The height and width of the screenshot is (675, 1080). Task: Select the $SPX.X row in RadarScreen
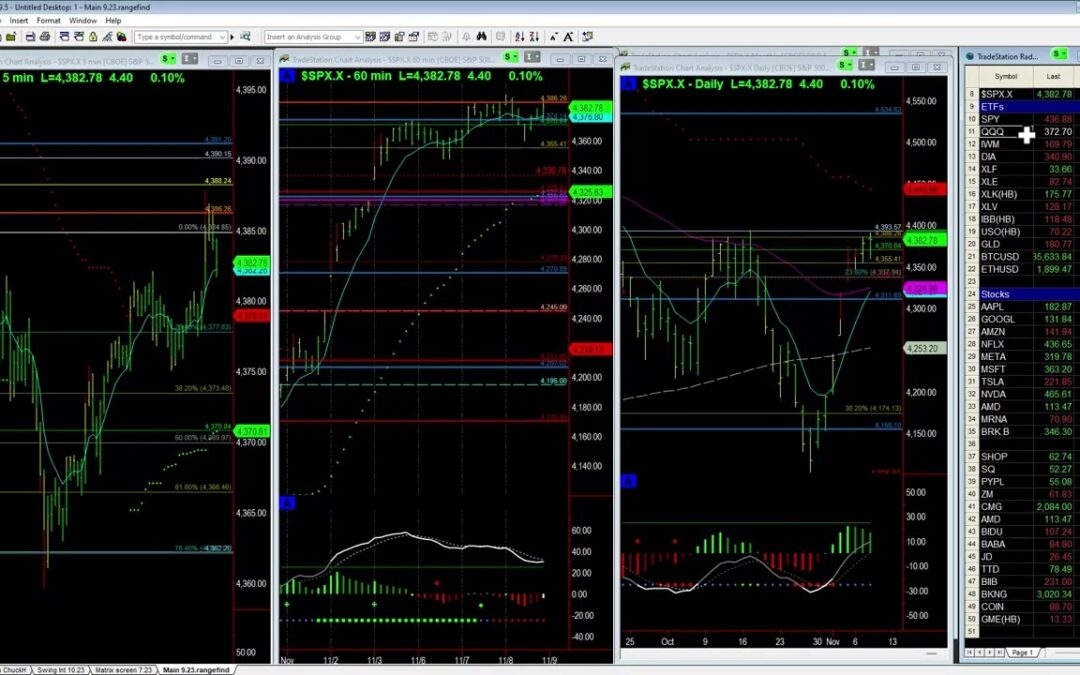pos(1022,94)
